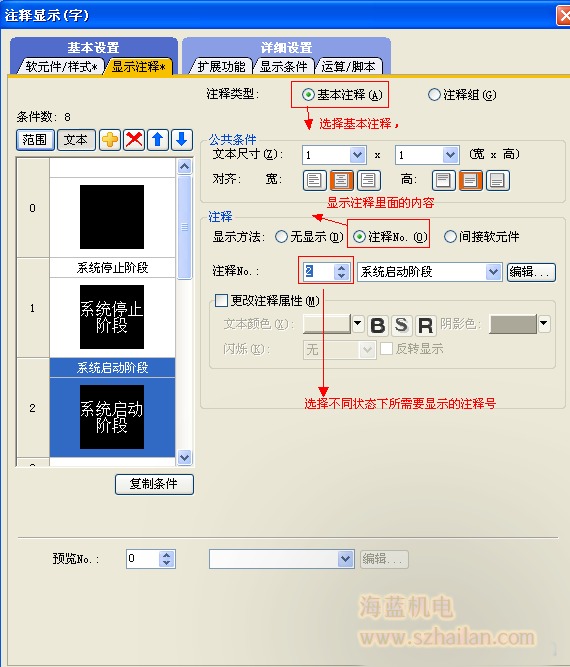Click condition list scrollbar down arrow

click(x=184, y=457)
